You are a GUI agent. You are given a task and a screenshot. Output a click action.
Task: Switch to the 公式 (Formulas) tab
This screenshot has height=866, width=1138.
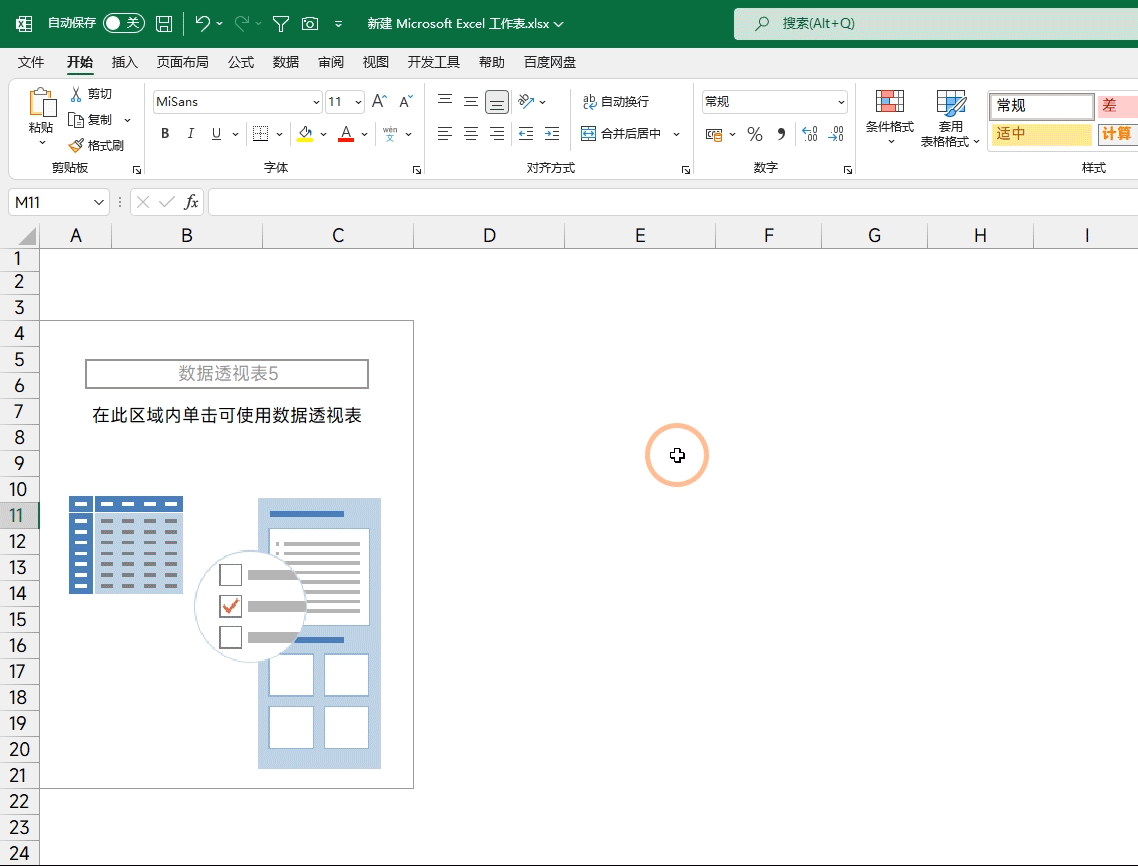click(241, 62)
